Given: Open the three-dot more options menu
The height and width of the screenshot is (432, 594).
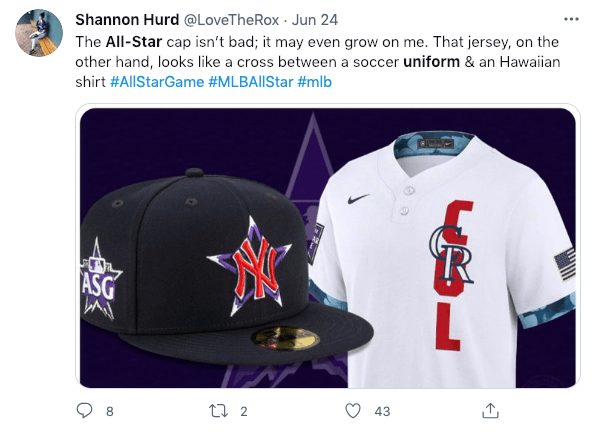Looking at the screenshot, I should [571, 19].
